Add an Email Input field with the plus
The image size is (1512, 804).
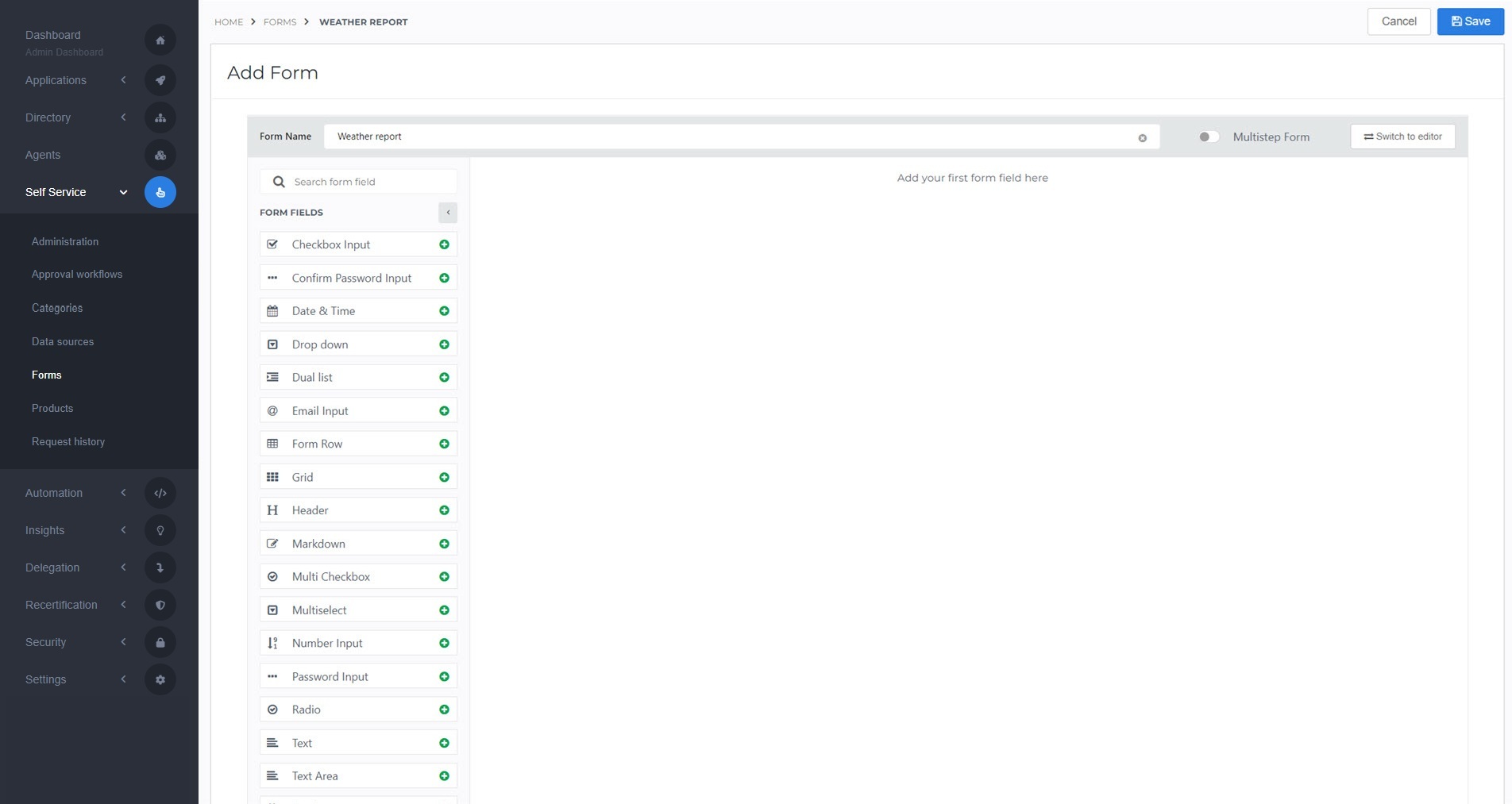(x=444, y=410)
